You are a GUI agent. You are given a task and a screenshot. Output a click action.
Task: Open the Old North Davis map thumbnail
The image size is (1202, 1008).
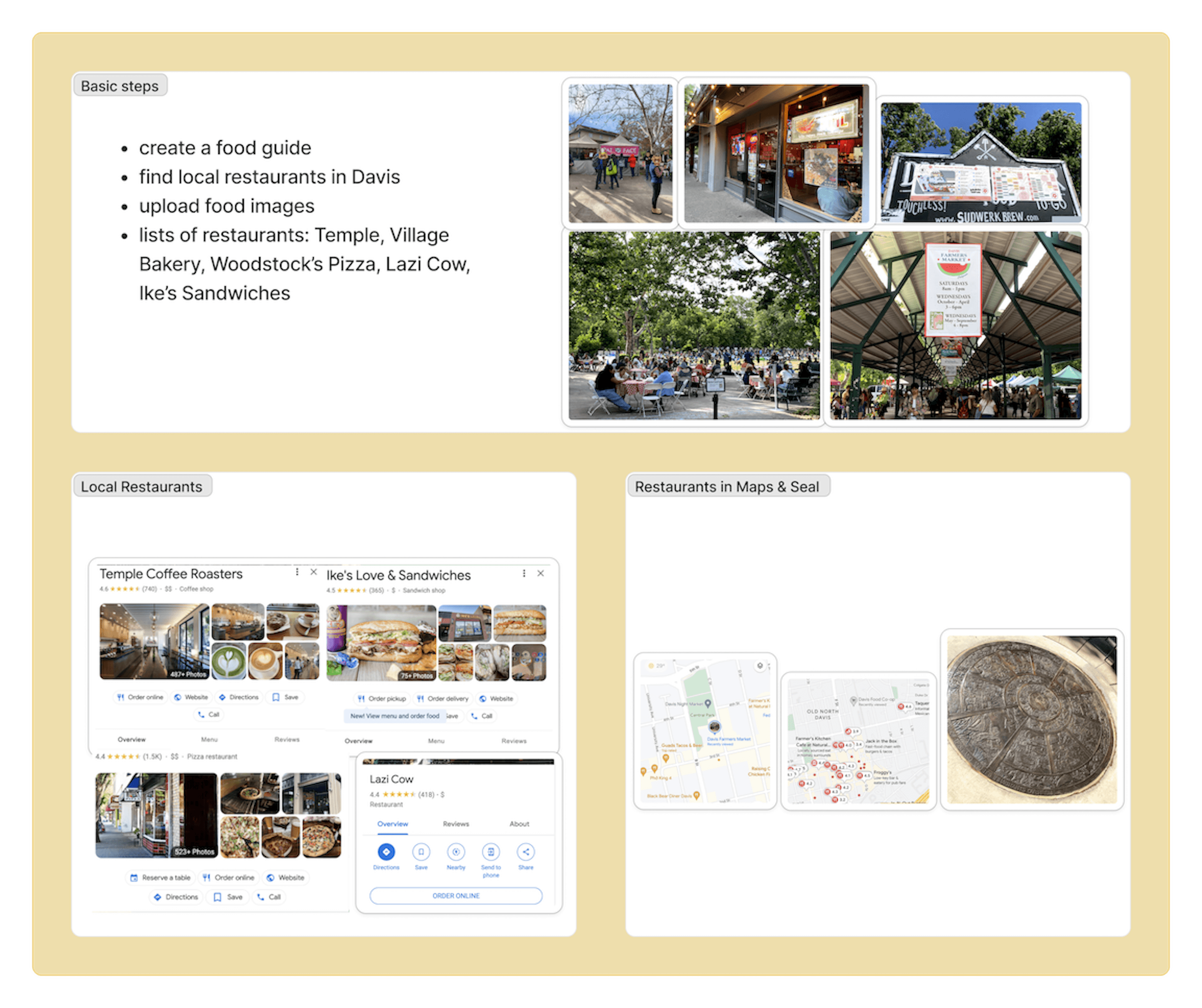(858, 741)
